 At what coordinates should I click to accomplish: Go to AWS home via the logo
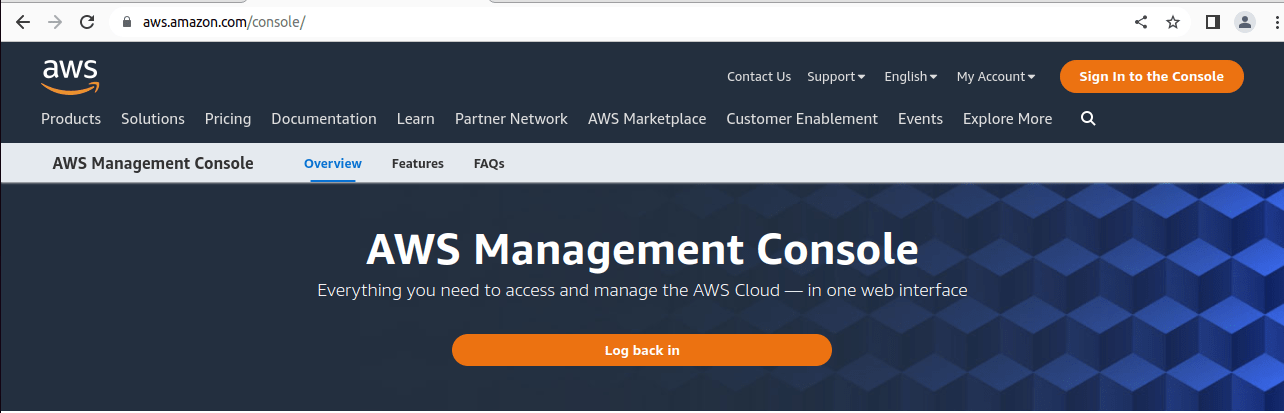click(70, 76)
